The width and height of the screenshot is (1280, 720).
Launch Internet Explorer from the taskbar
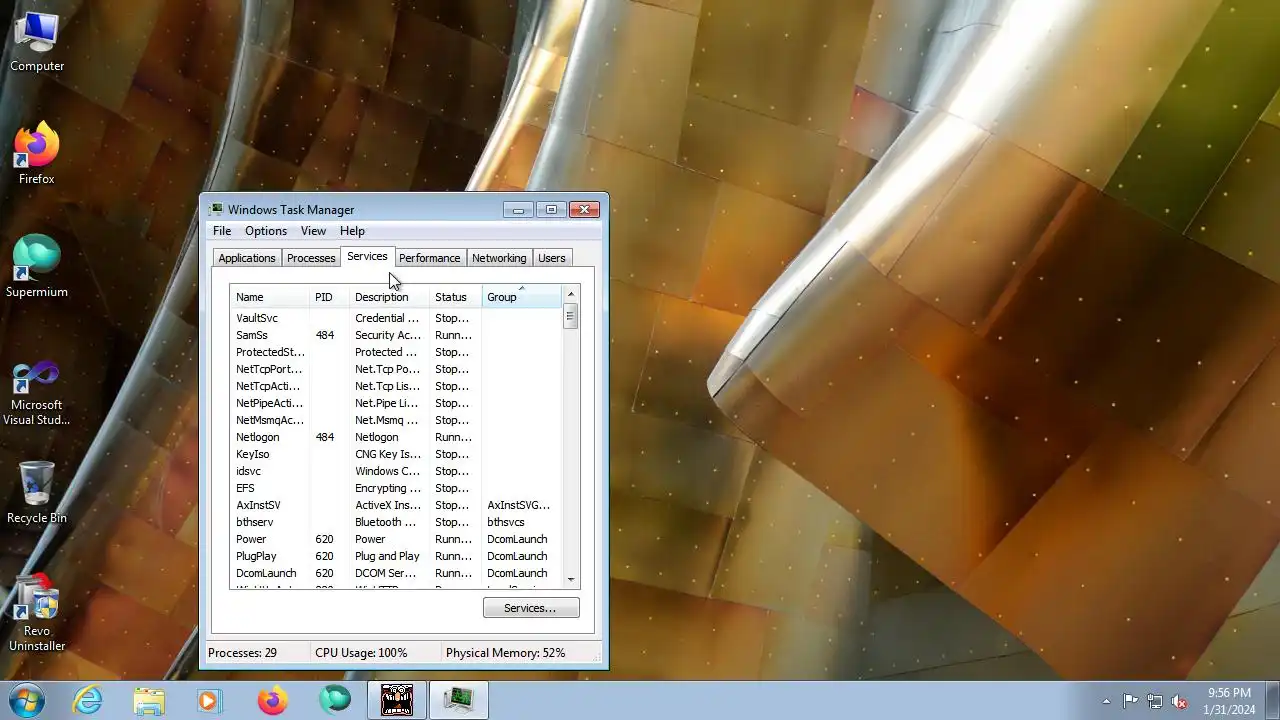88,700
